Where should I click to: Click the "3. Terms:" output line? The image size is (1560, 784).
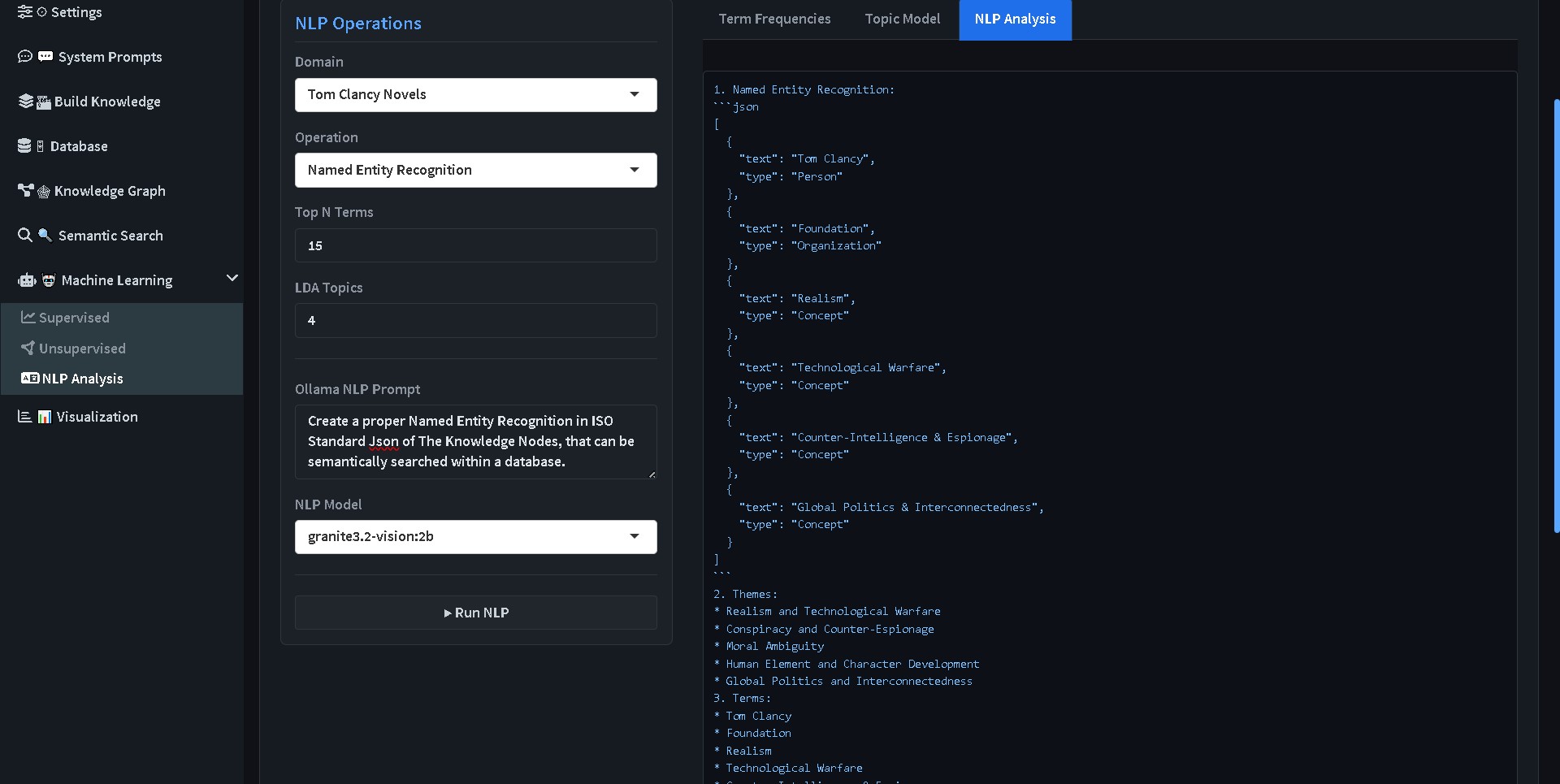pos(743,699)
